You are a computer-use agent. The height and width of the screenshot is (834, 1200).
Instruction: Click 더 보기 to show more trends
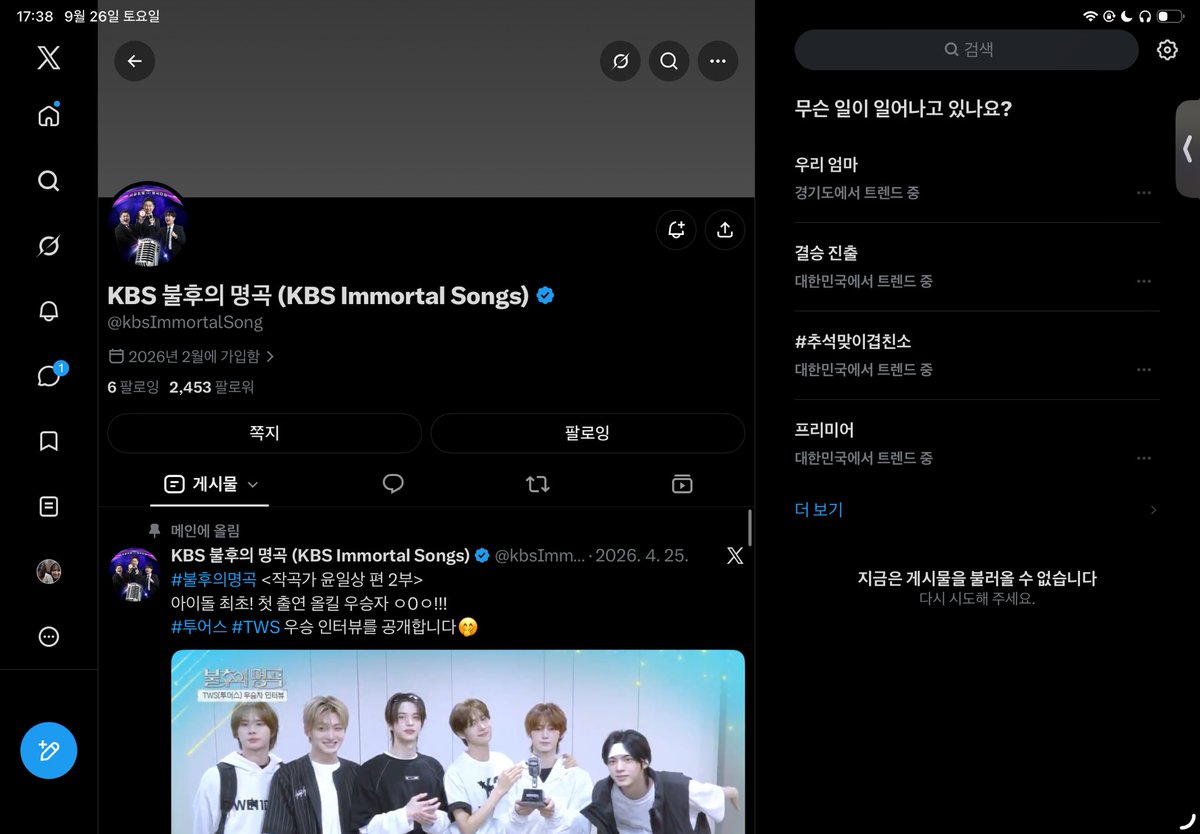coord(819,510)
